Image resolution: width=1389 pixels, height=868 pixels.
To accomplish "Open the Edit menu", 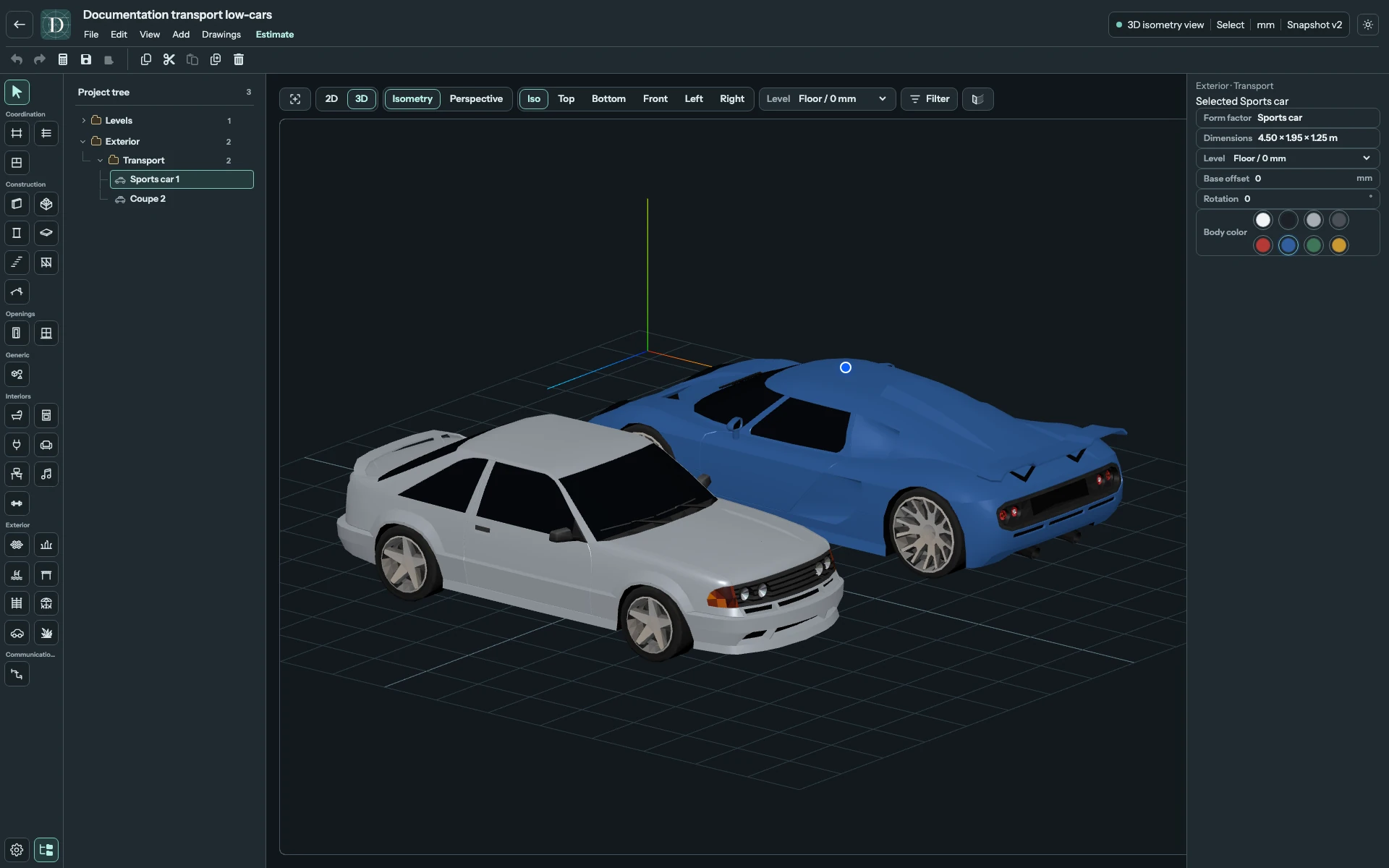I will [119, 35].
